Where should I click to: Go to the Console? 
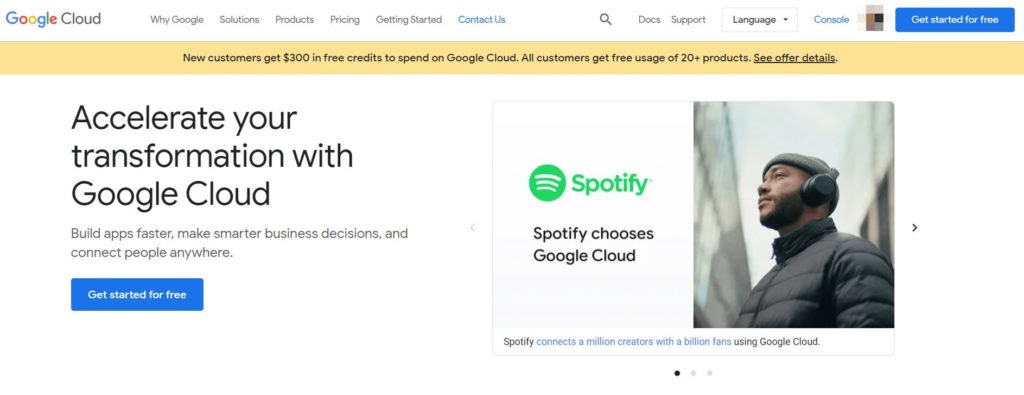pyautogui.click(x=831, y=20)
